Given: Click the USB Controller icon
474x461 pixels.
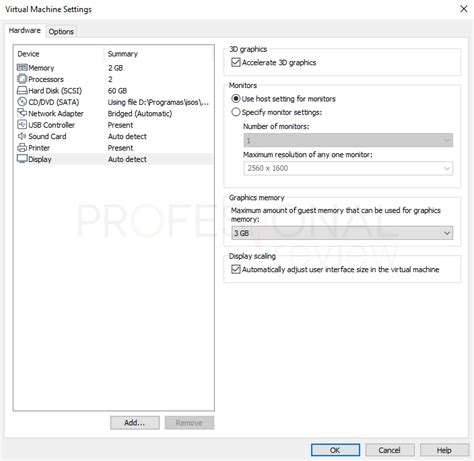Looking at the screenshot, I should [22, 125].
